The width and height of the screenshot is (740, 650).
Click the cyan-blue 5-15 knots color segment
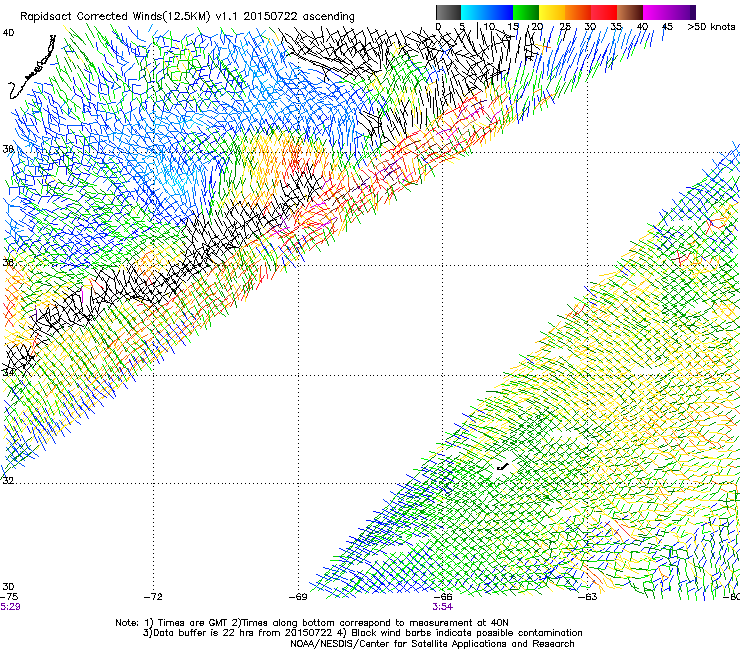pyautogui.click(x=487, y=12)
